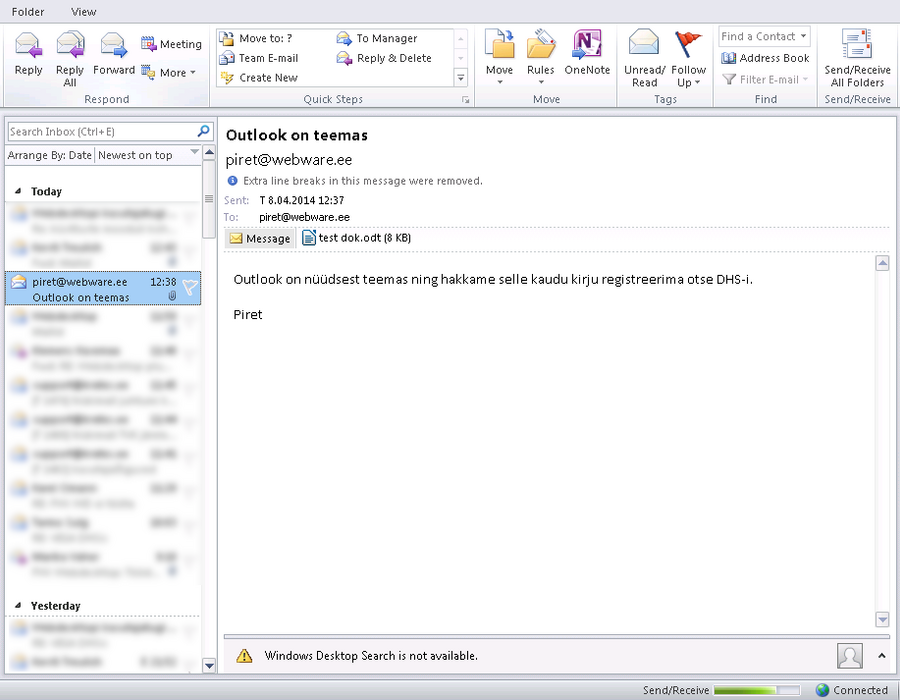900x700 pixels.
Task: Click the info bar about extra line breaks
Action: (x=355, y=181)
